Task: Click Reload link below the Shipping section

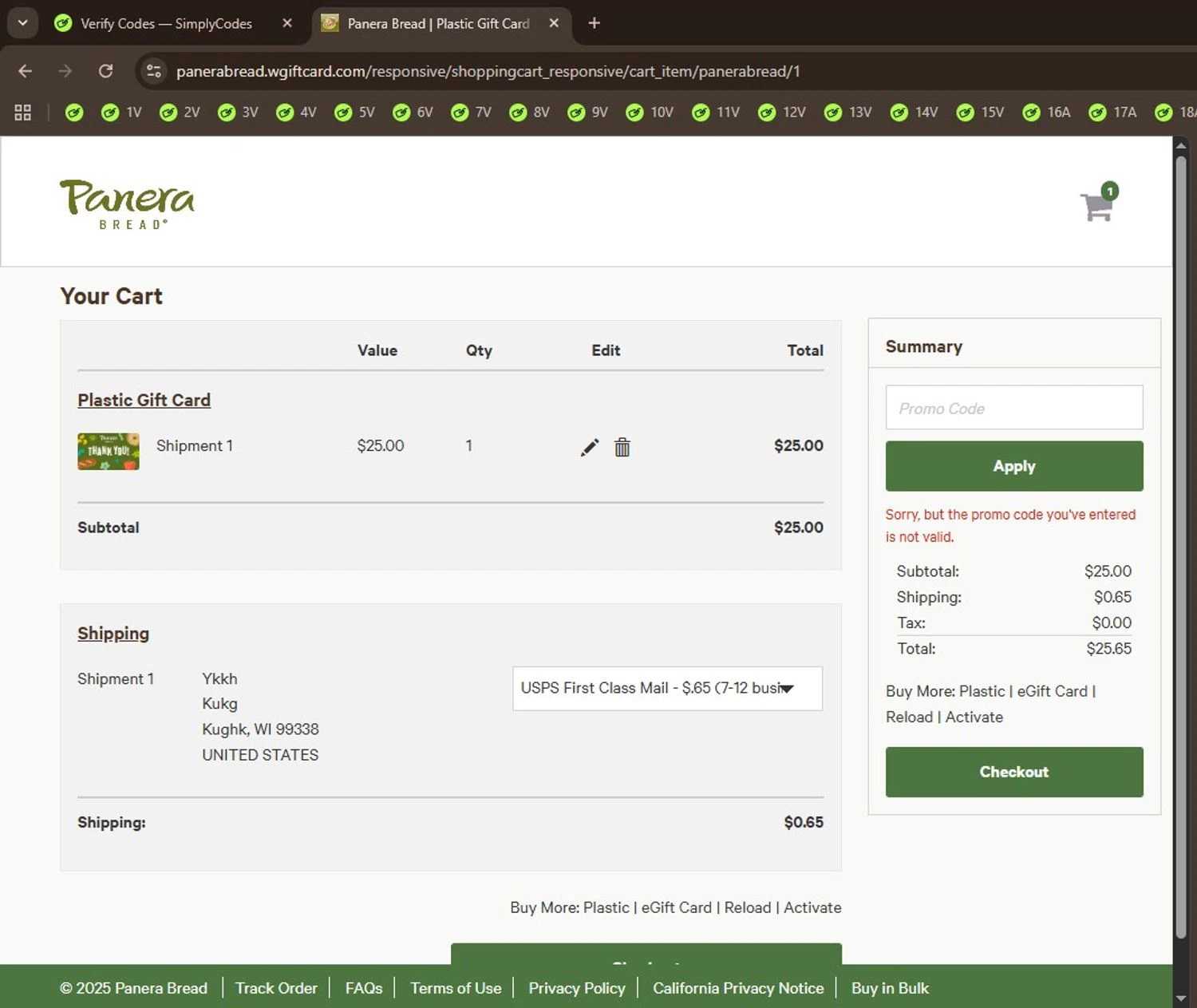Action: click(x=748, y=907)
